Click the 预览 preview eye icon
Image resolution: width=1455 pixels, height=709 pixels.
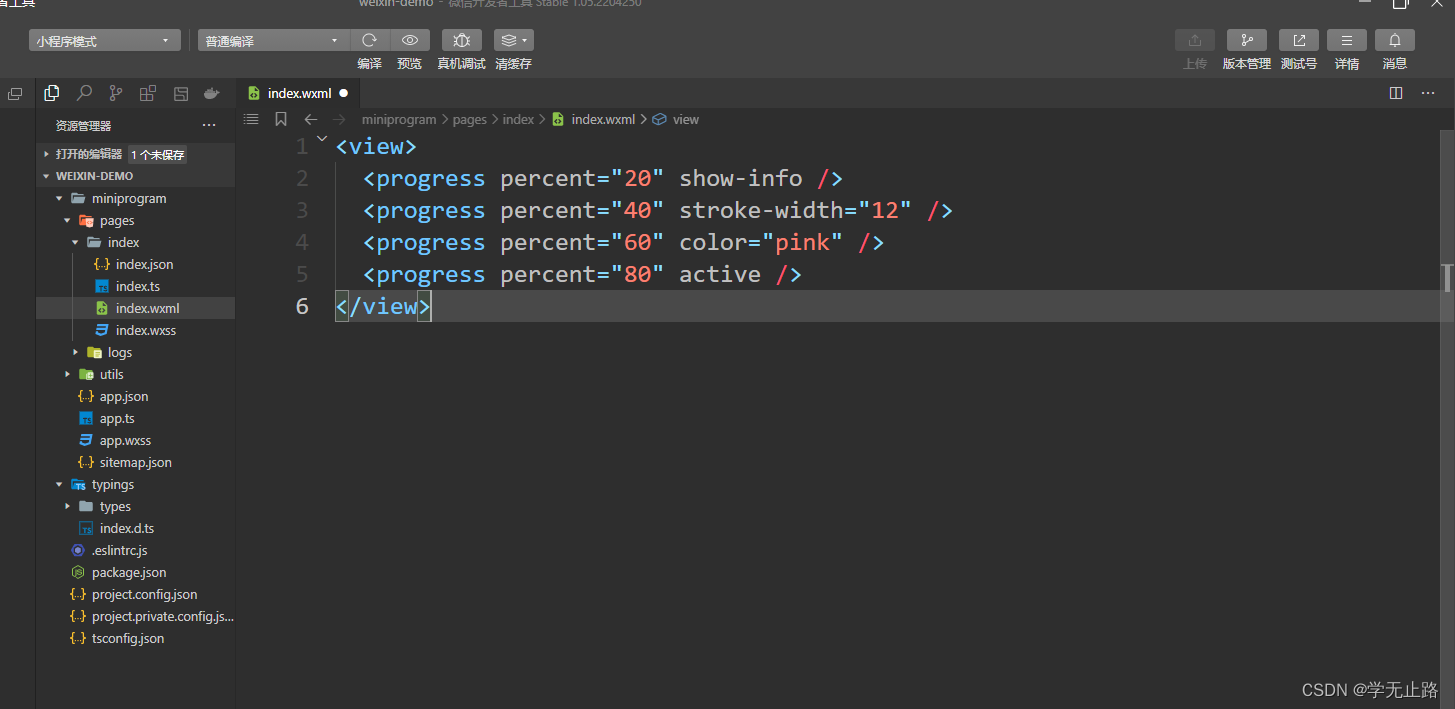coord(410,40)
